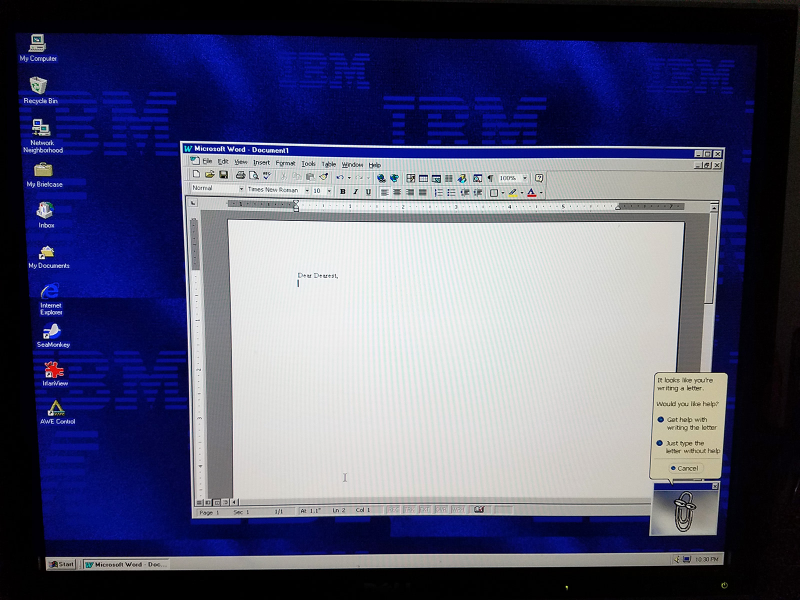Click Cancel in the Assistant balloon
The height and width of the screenshot is (600, 800).
(x=685, y=468)
